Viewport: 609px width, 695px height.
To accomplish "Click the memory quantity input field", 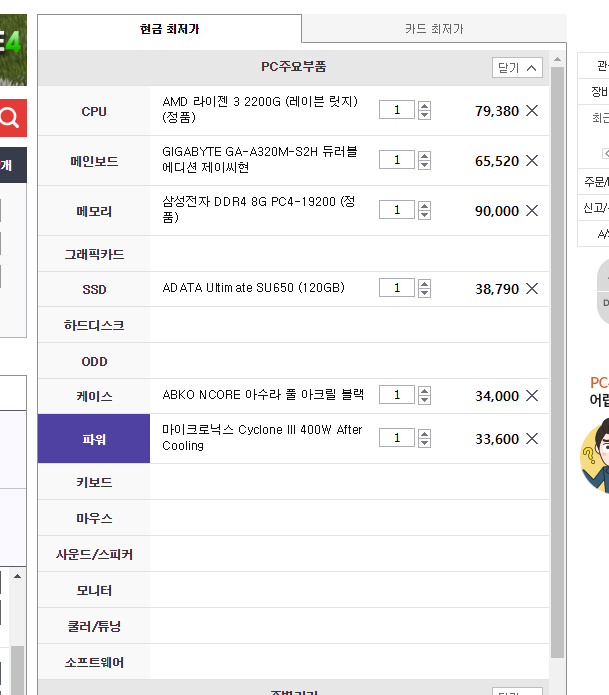I will (x=397, y=210).
